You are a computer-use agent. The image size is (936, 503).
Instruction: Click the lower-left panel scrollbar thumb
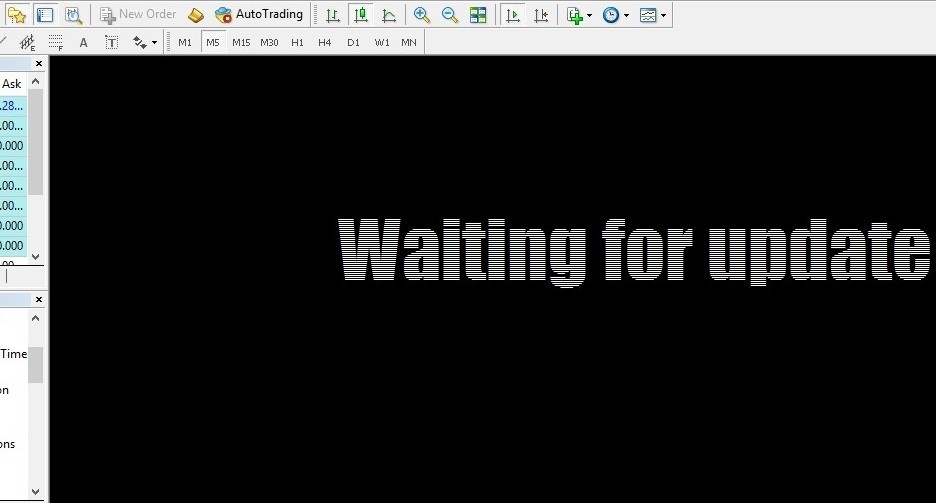click(x=36, y=365)
